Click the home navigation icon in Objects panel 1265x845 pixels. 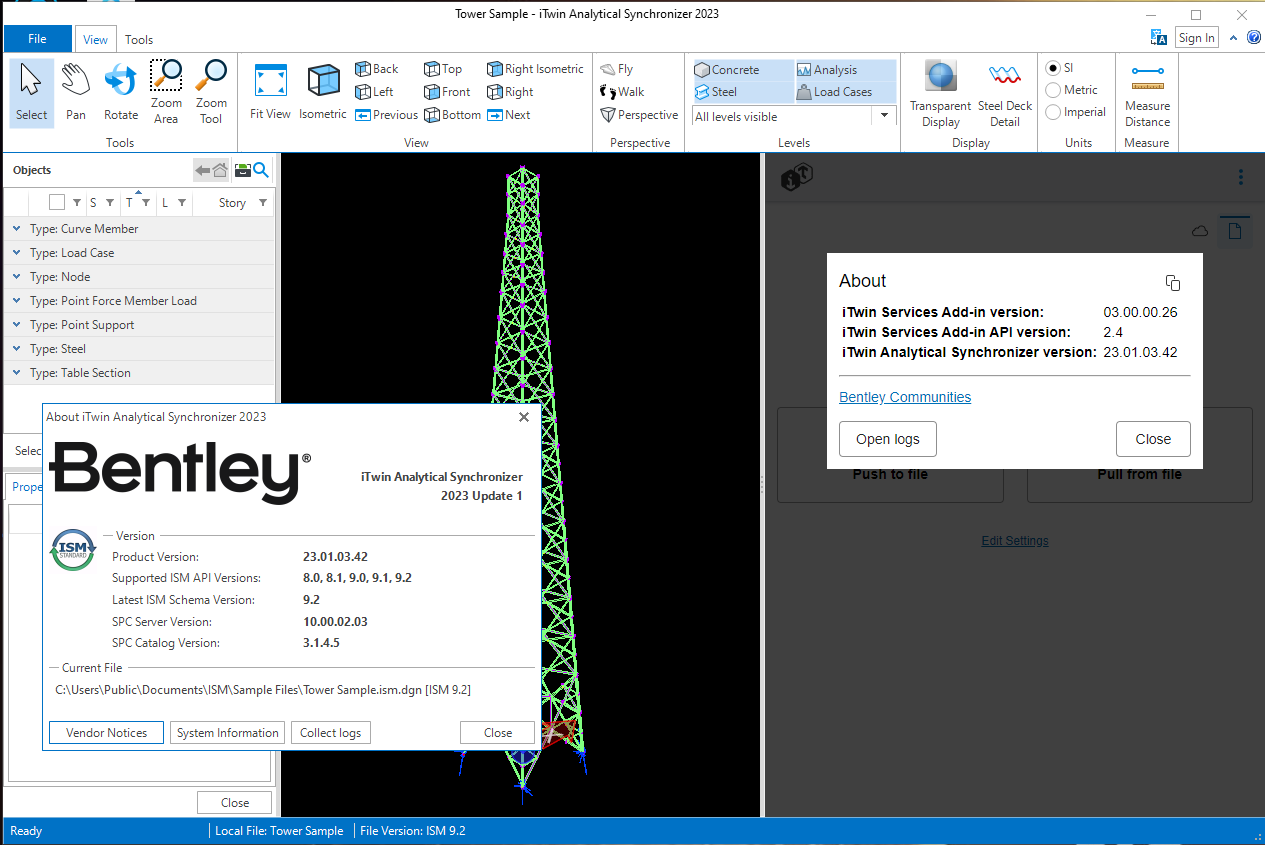(x=220, y=171)
